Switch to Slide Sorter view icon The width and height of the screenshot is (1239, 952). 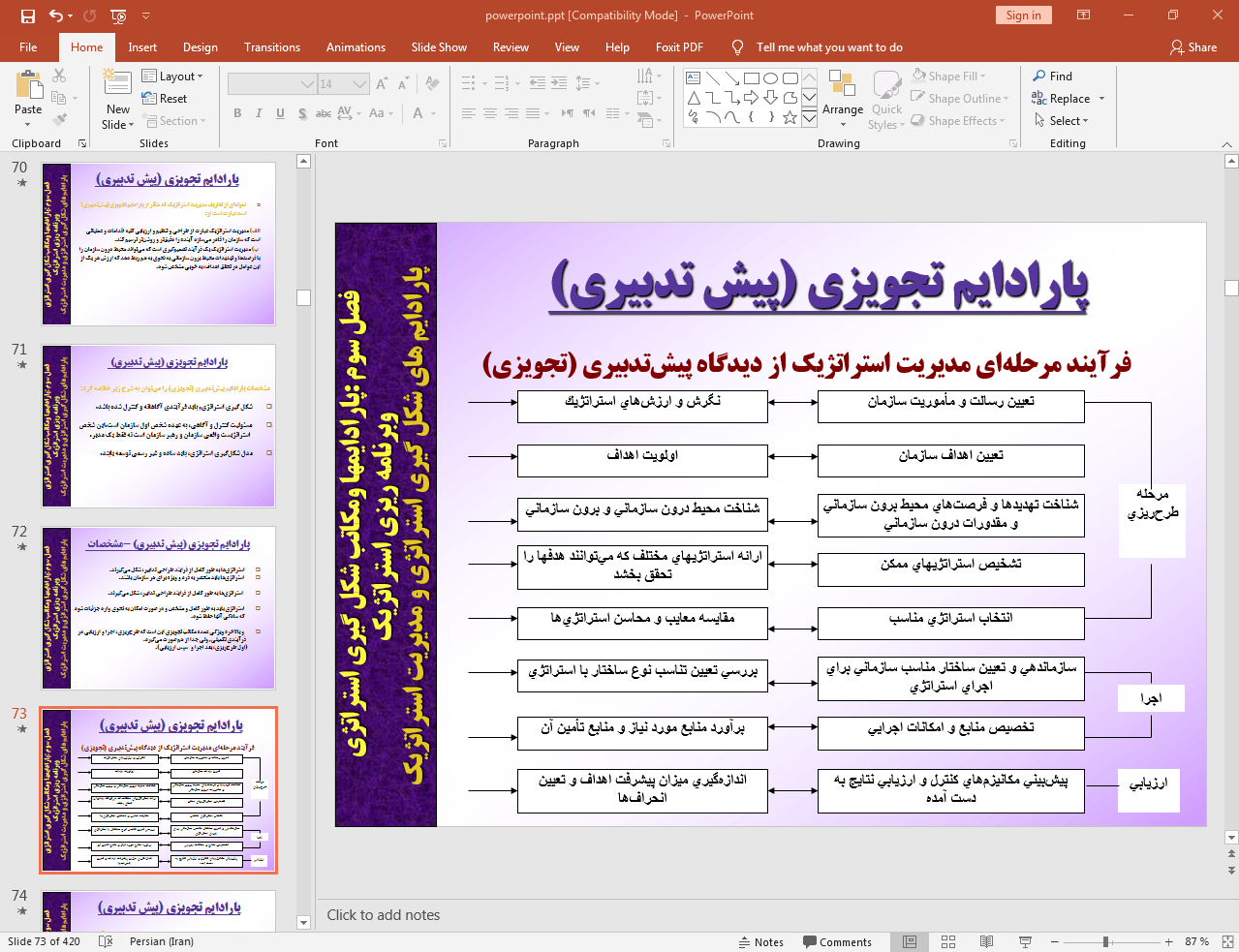(948, 942)
